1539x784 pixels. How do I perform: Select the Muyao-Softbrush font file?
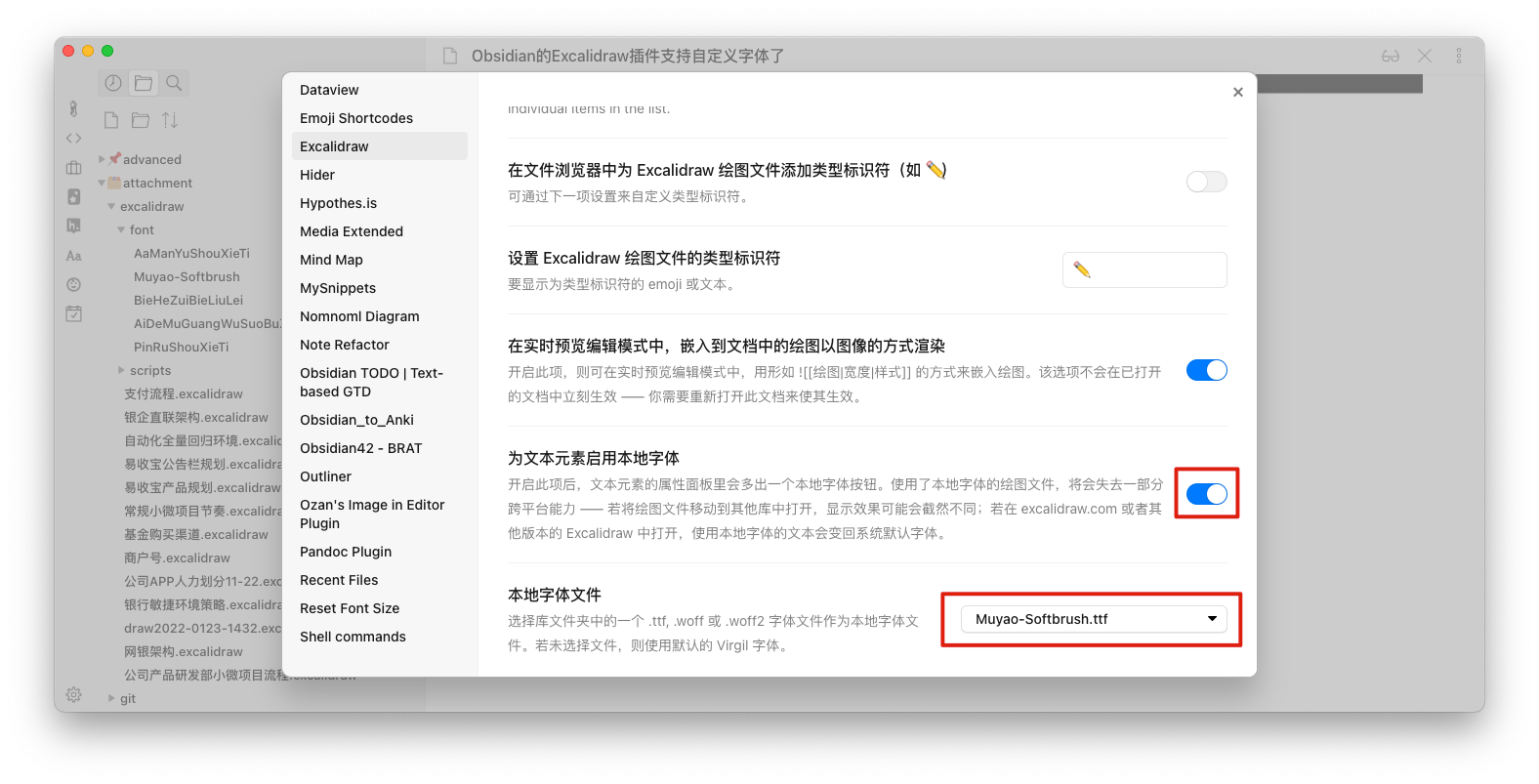click(x=187, y=277)
